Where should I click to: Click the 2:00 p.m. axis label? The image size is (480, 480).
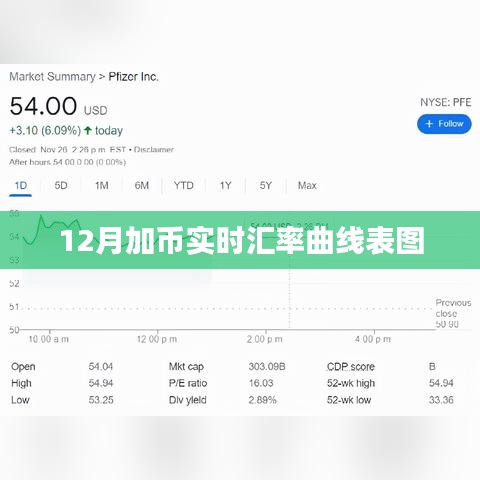tap(264, 339)
